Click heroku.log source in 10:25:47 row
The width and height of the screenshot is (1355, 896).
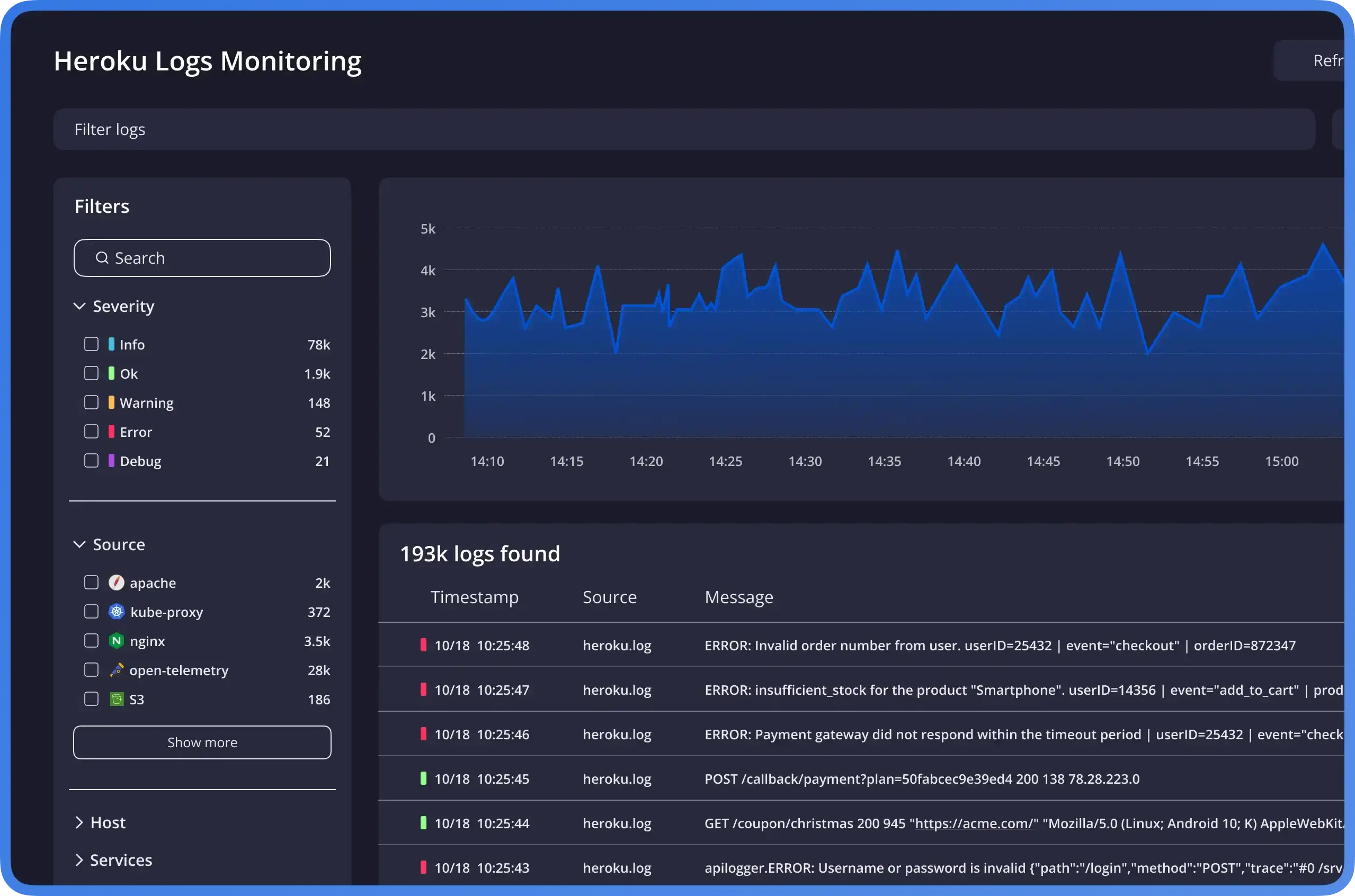pos(617,689)
